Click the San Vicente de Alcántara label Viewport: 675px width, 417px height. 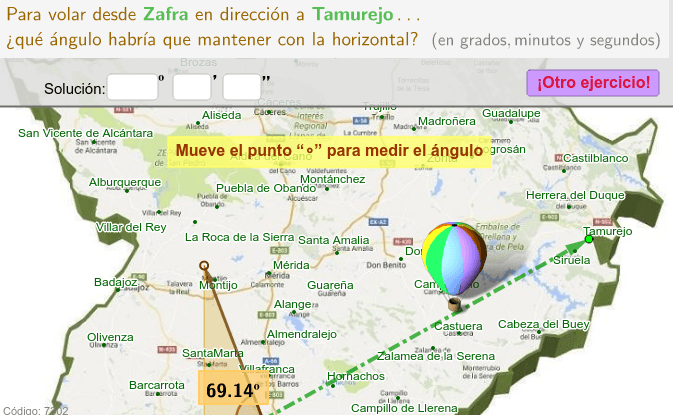(x=85, y=133)
